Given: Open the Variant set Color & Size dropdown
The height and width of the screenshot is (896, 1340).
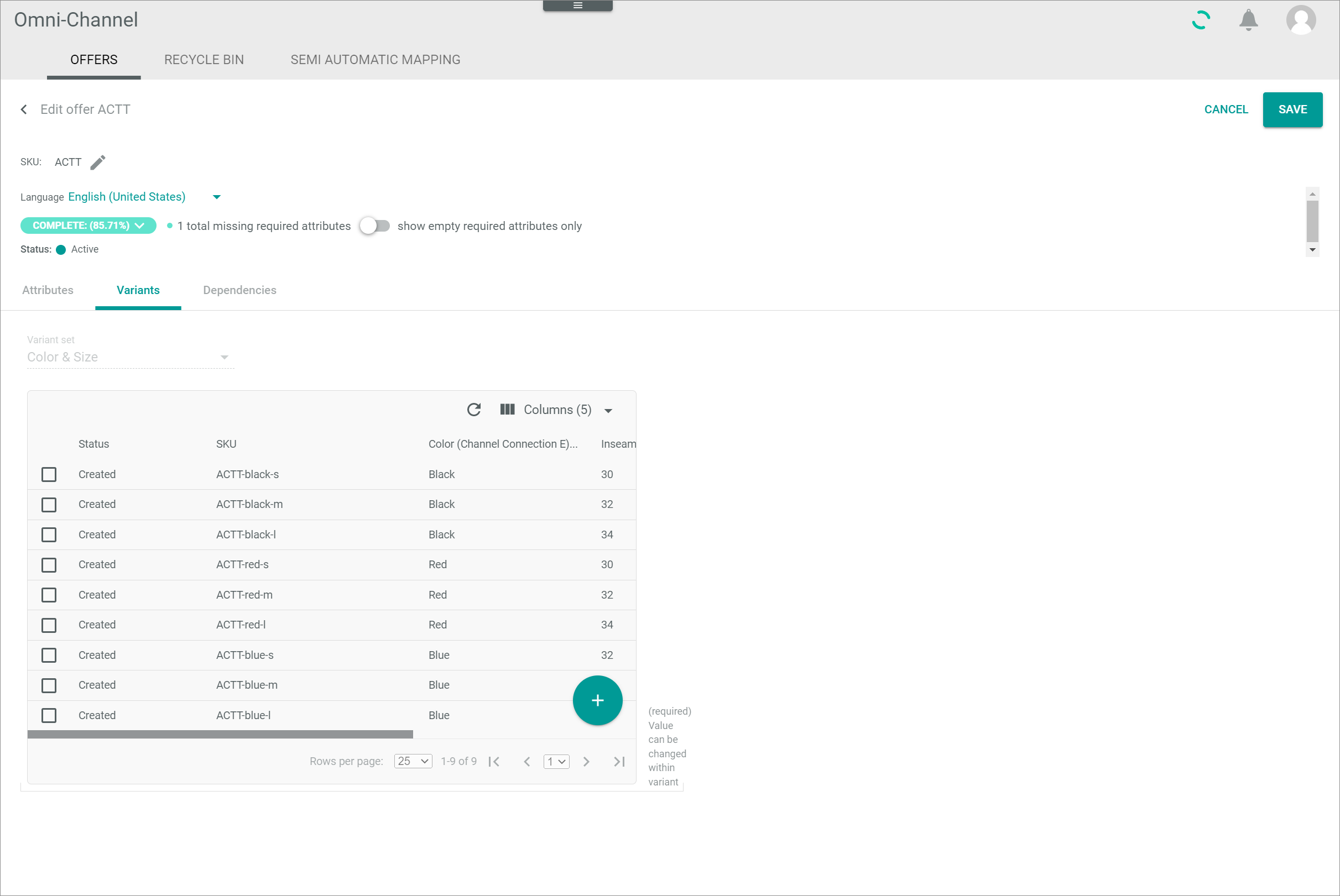Looking at the screenshot, I should pos(131,357).
